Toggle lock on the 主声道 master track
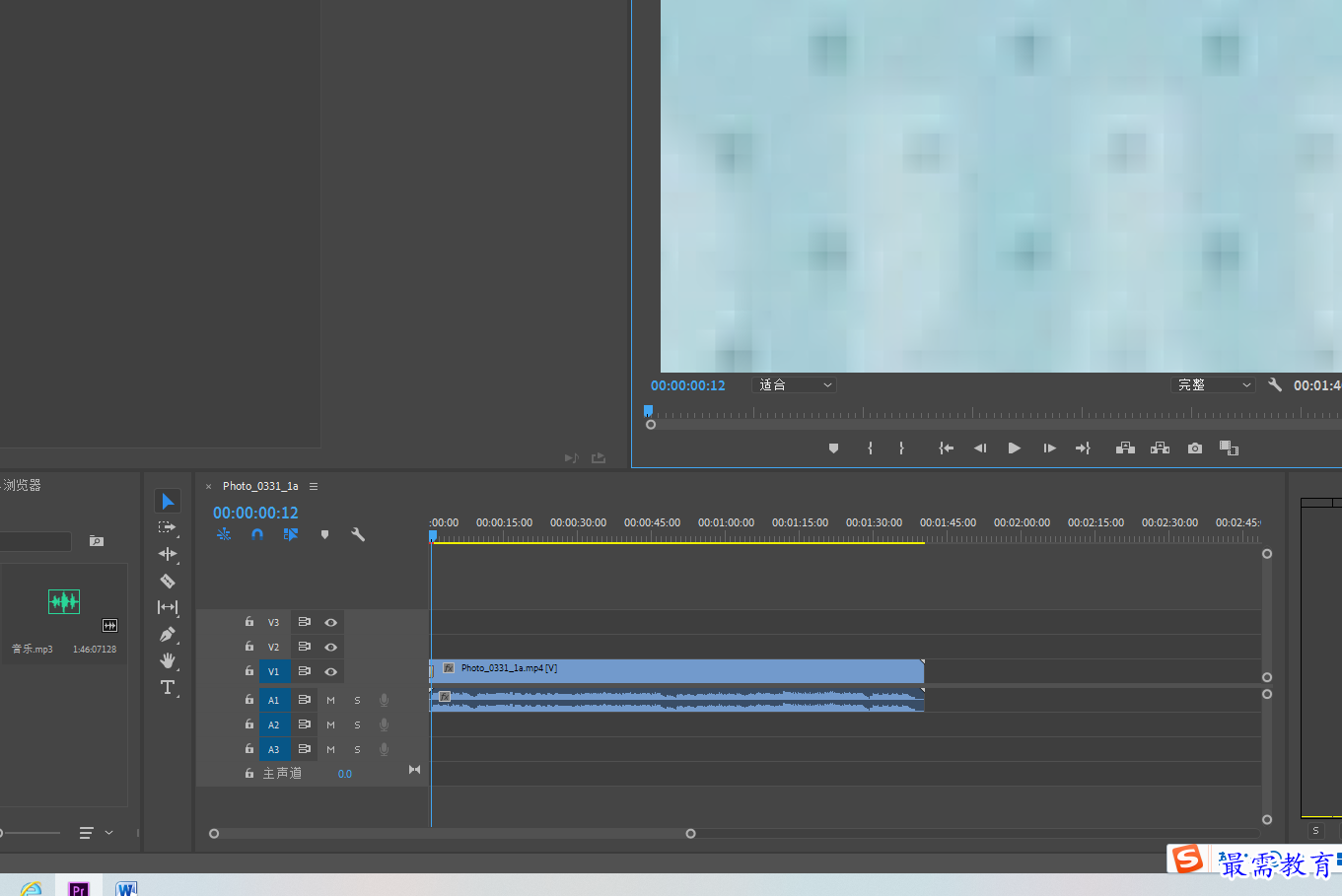The height and width of the screenshot is (896, 1342). (249, 774)
